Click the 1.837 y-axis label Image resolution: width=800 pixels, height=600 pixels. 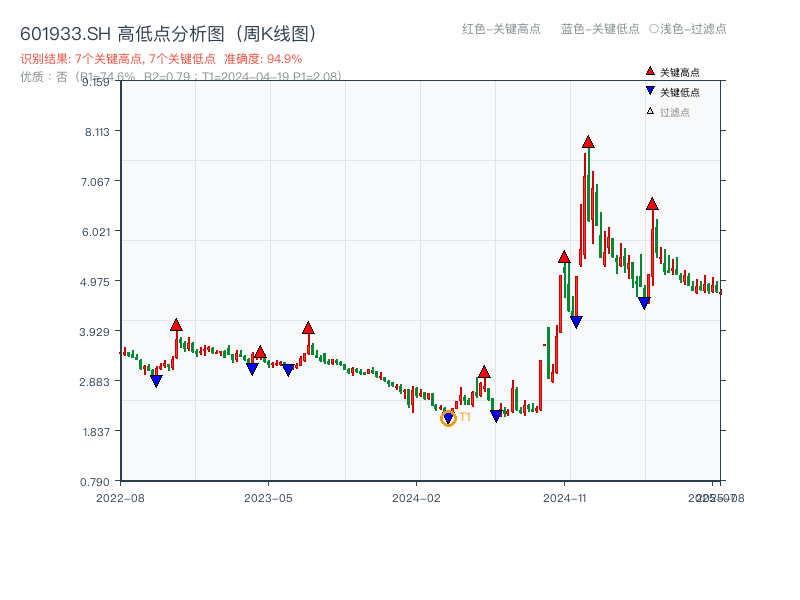point(96,432)
